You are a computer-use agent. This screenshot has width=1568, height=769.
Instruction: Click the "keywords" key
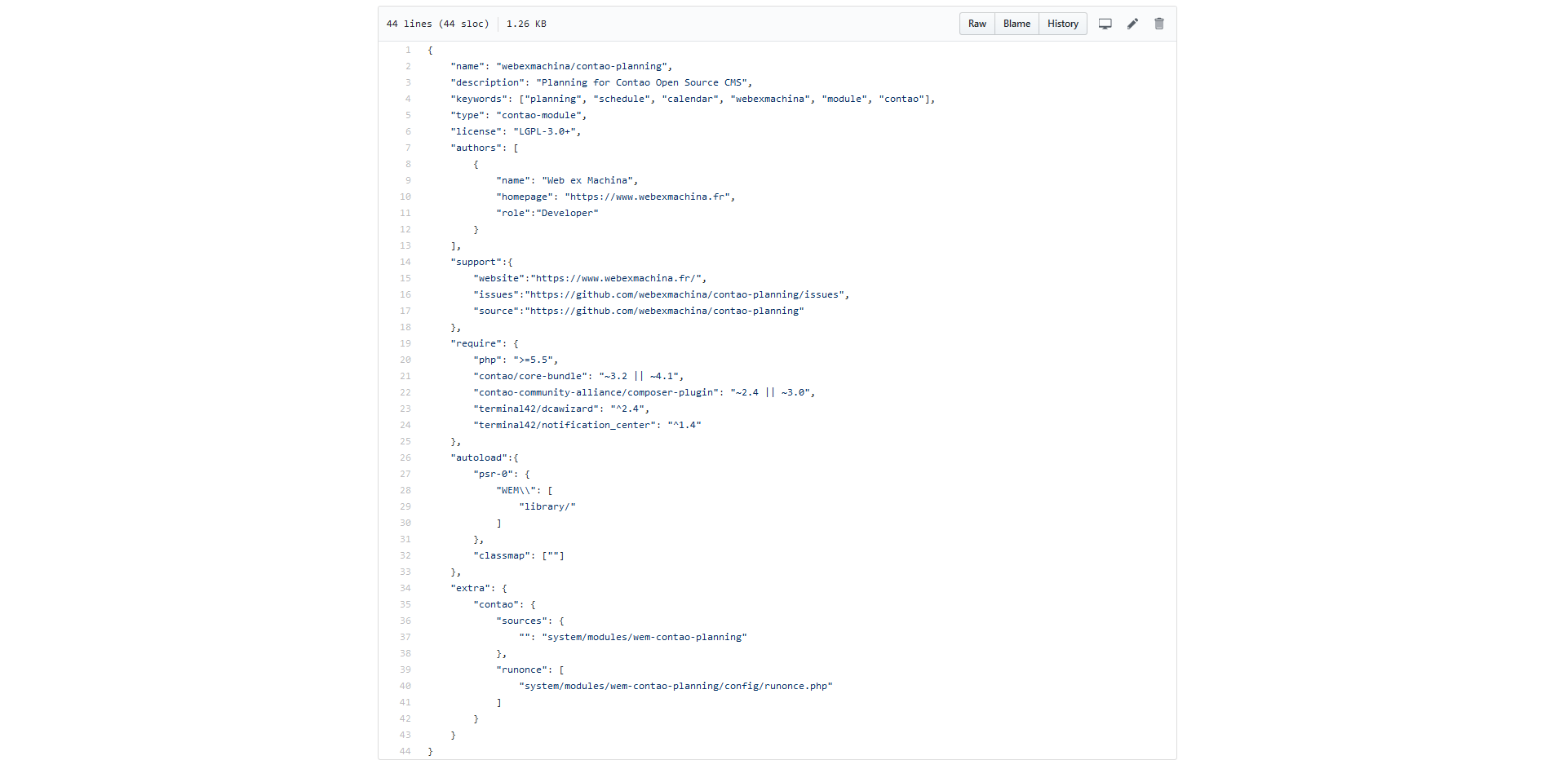click(x=479, y=99)
